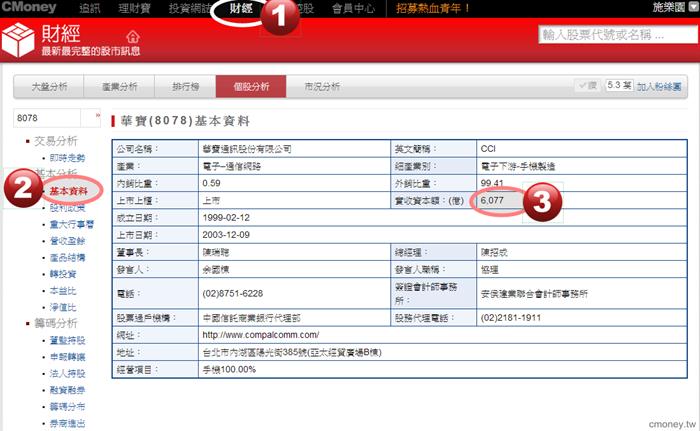Click the 籌碼分析 sidebar heading

click(x=56, y=323)
